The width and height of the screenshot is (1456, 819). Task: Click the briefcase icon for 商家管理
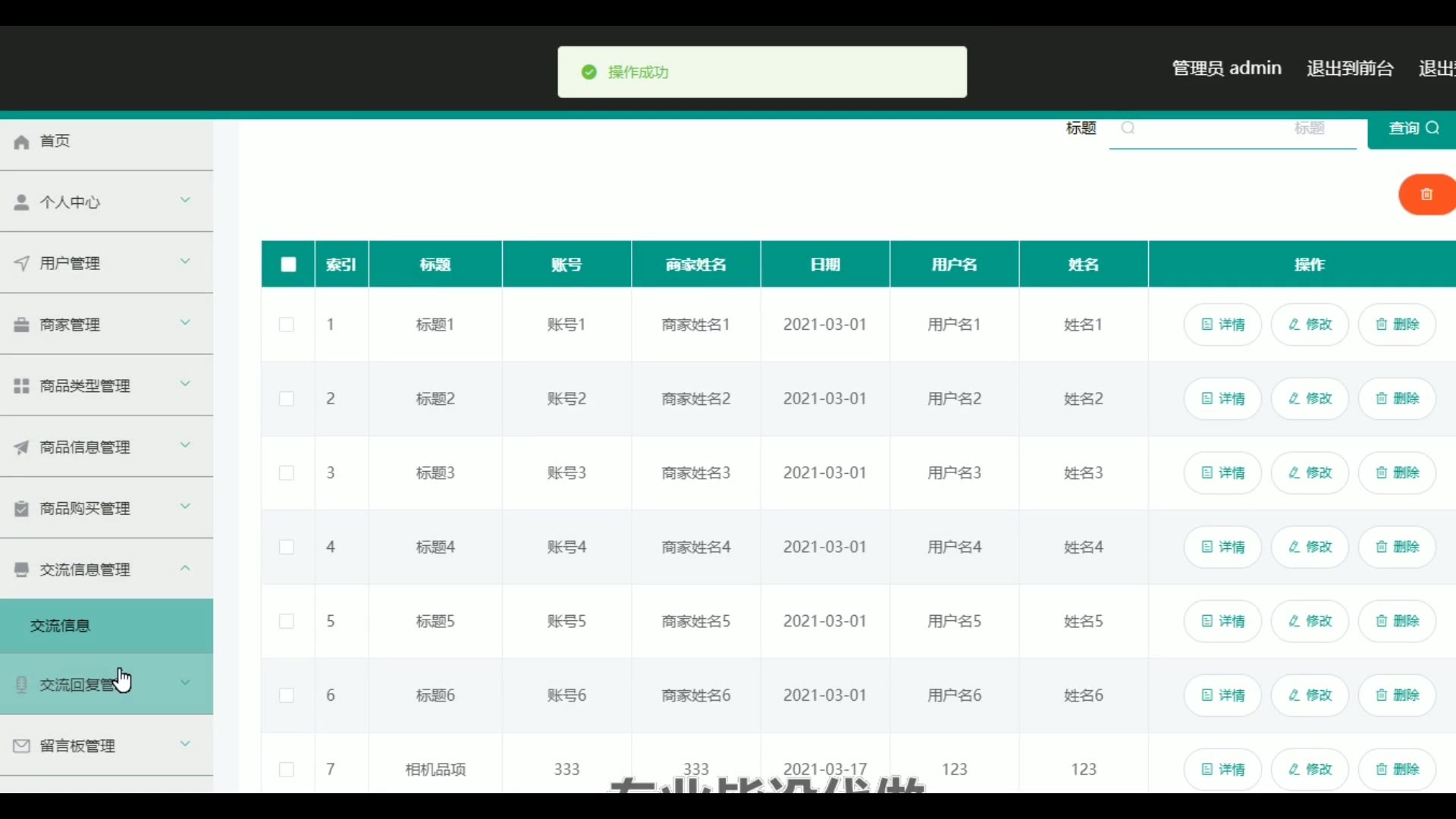tap(21, 325)
